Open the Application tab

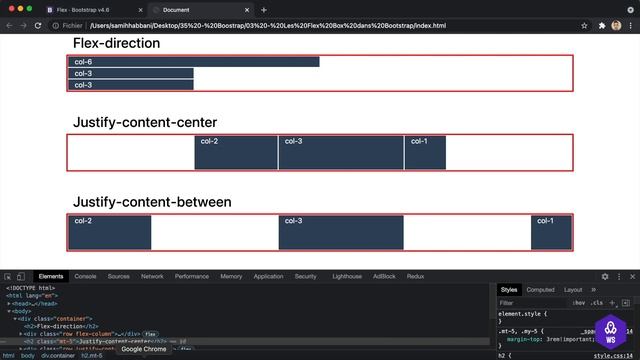coord(268,276)
